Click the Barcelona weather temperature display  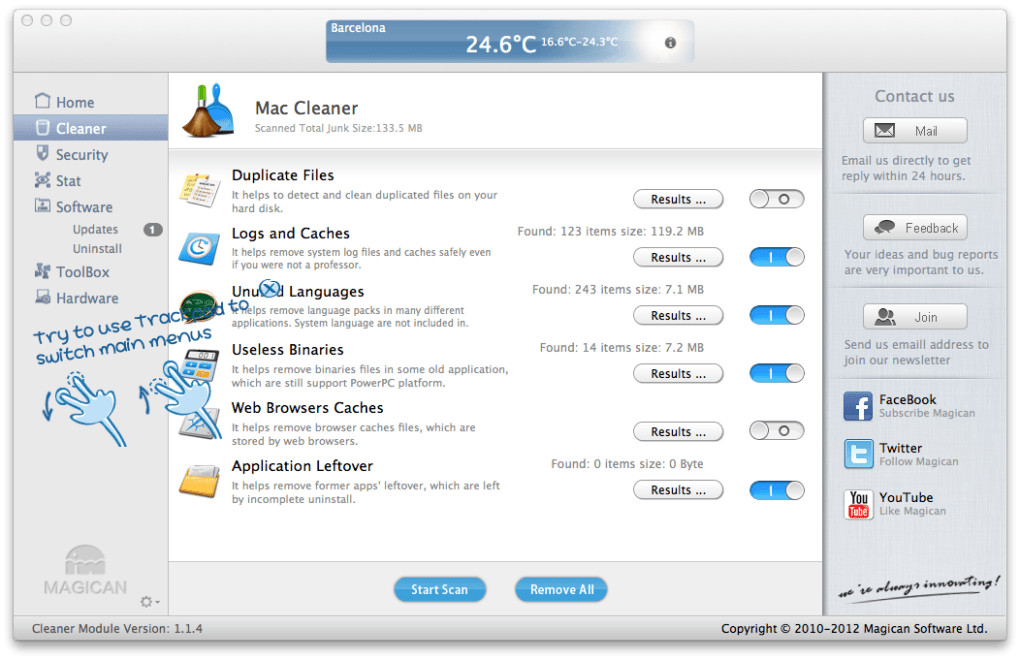[501, 44]
